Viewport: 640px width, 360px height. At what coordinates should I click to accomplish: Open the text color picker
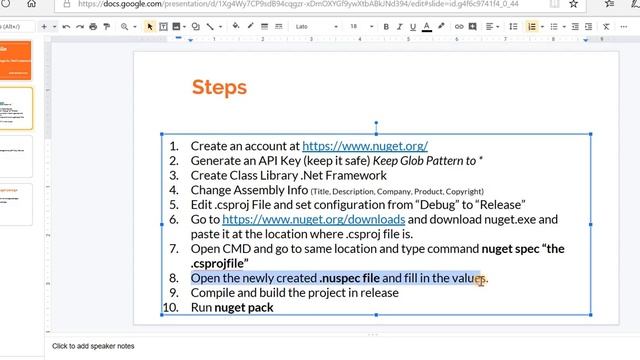(427, 27)
